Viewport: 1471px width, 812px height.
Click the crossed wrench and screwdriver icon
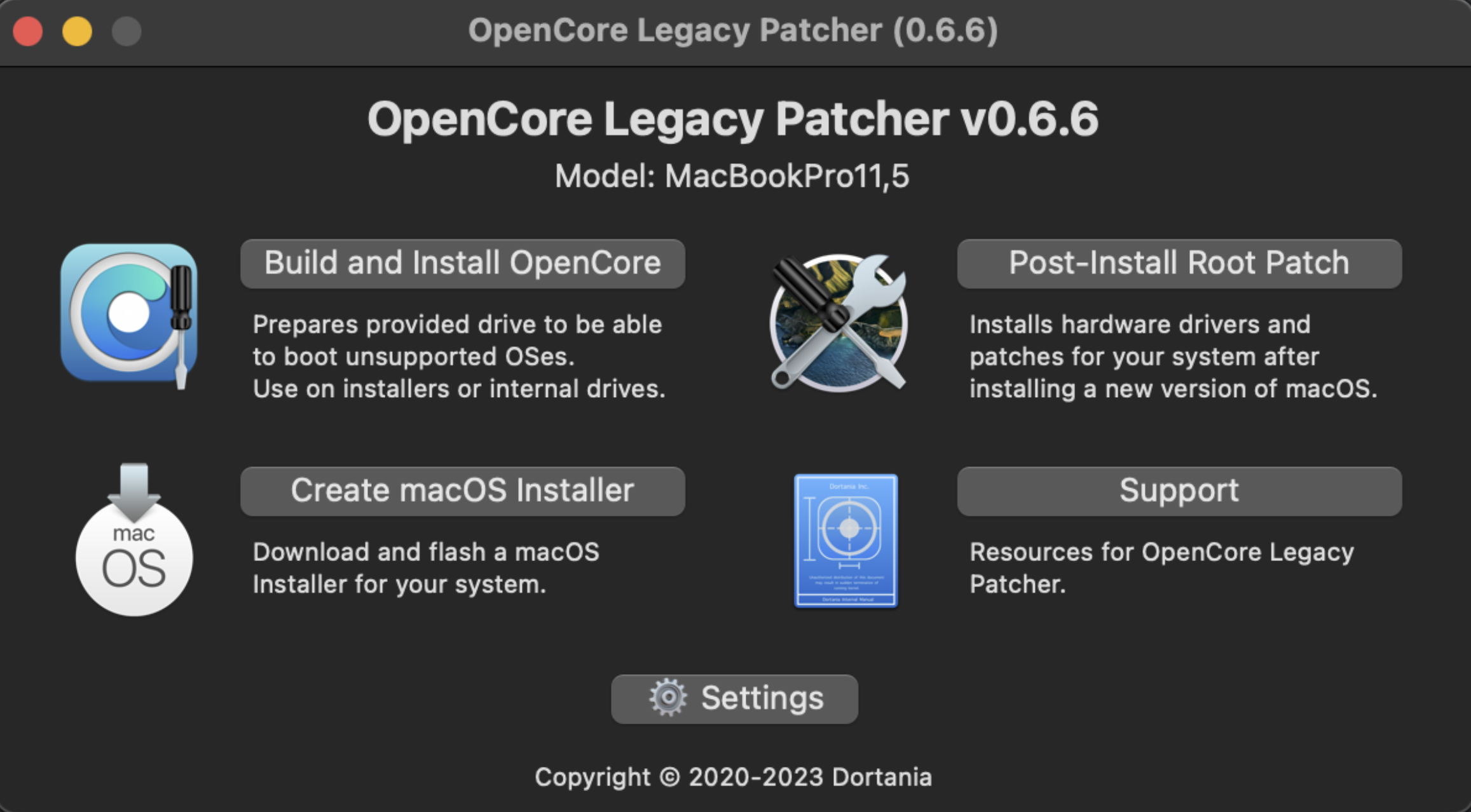coord(838,322)
